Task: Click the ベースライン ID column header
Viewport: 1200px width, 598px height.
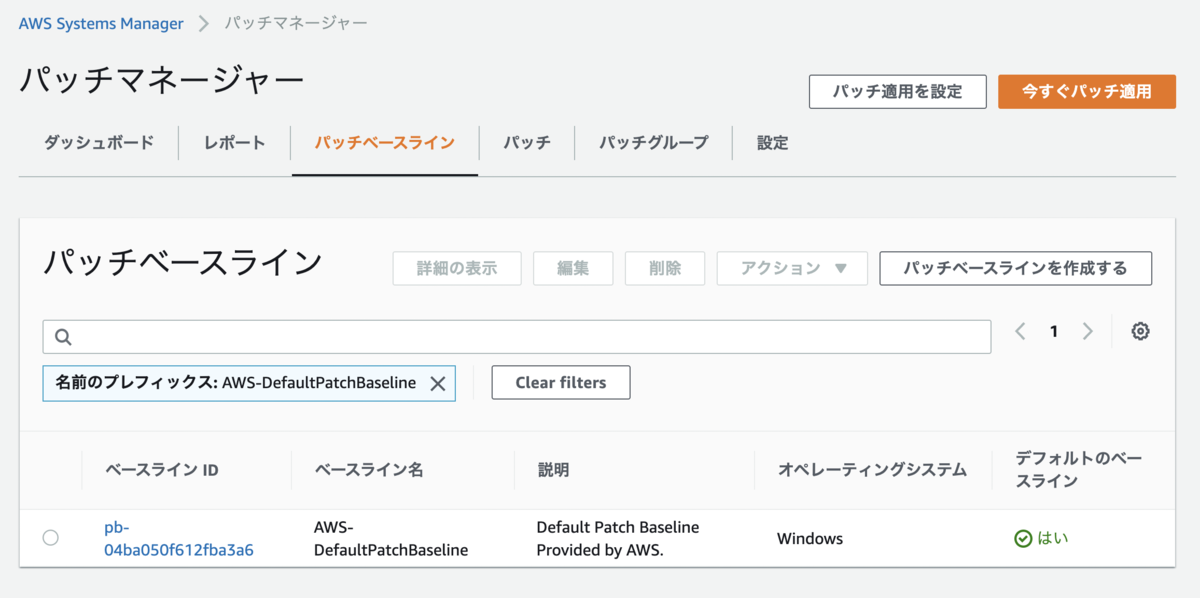Action: click(161, 469)
